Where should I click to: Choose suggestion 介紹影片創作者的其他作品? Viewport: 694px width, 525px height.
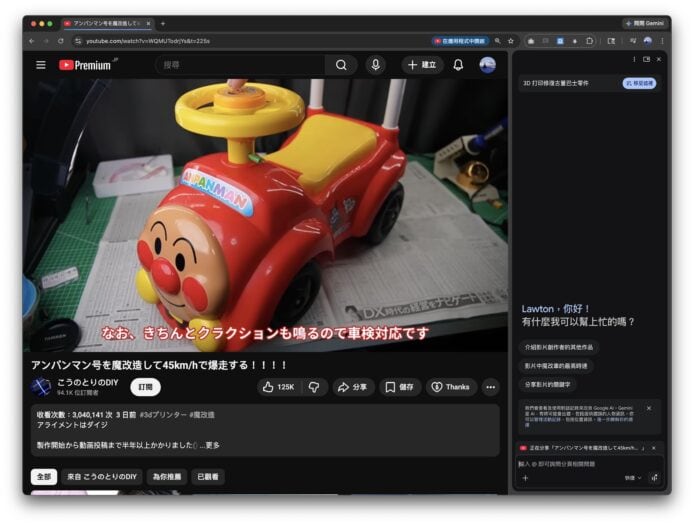(559, 347)
